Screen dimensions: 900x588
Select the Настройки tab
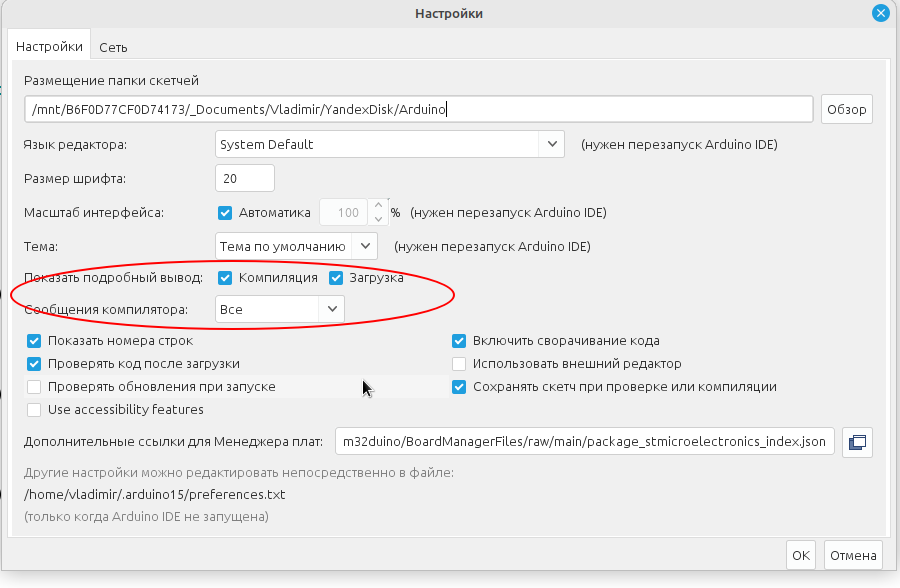[49, 47]
